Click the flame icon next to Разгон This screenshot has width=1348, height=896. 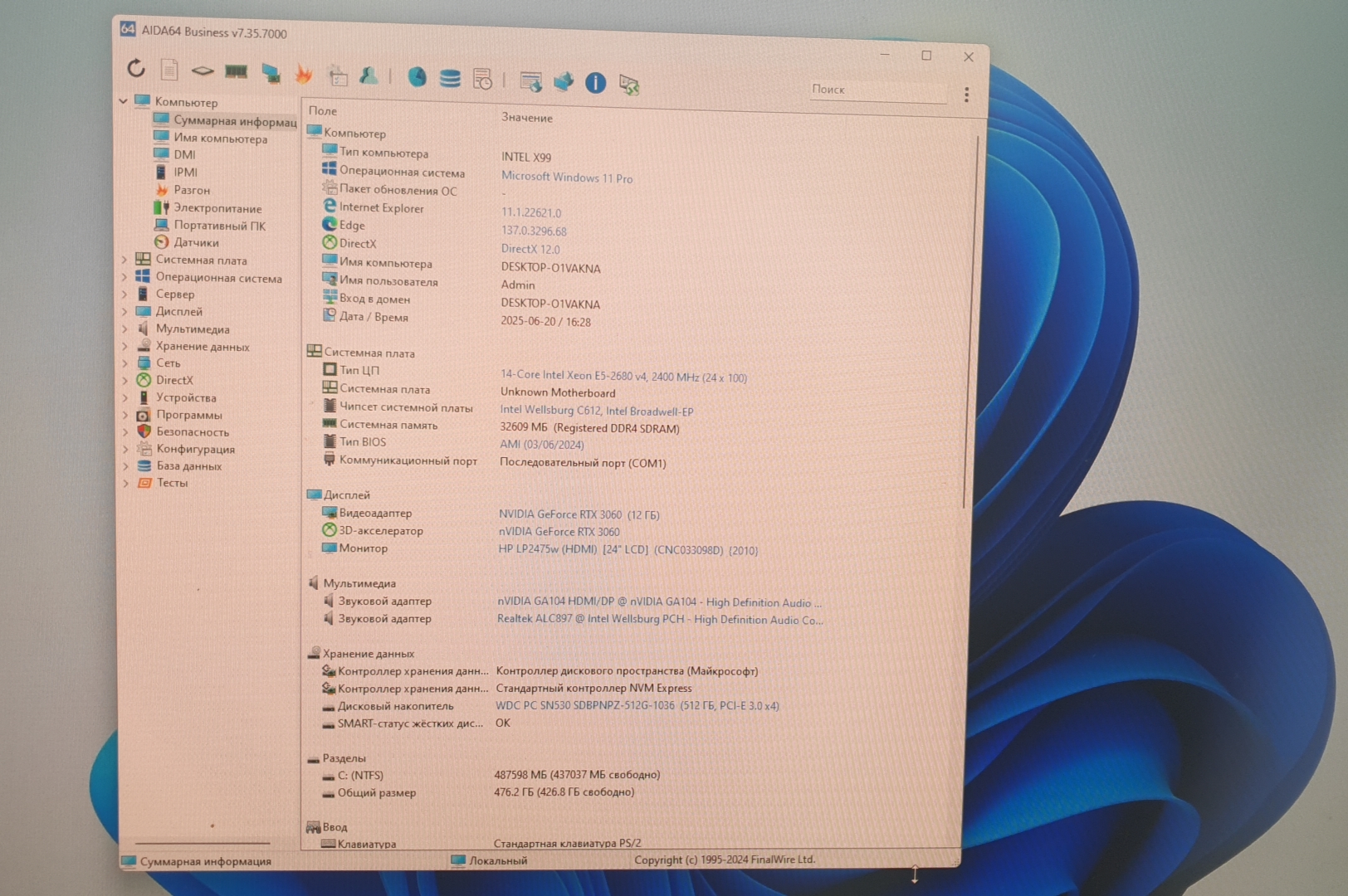point(162,190)
